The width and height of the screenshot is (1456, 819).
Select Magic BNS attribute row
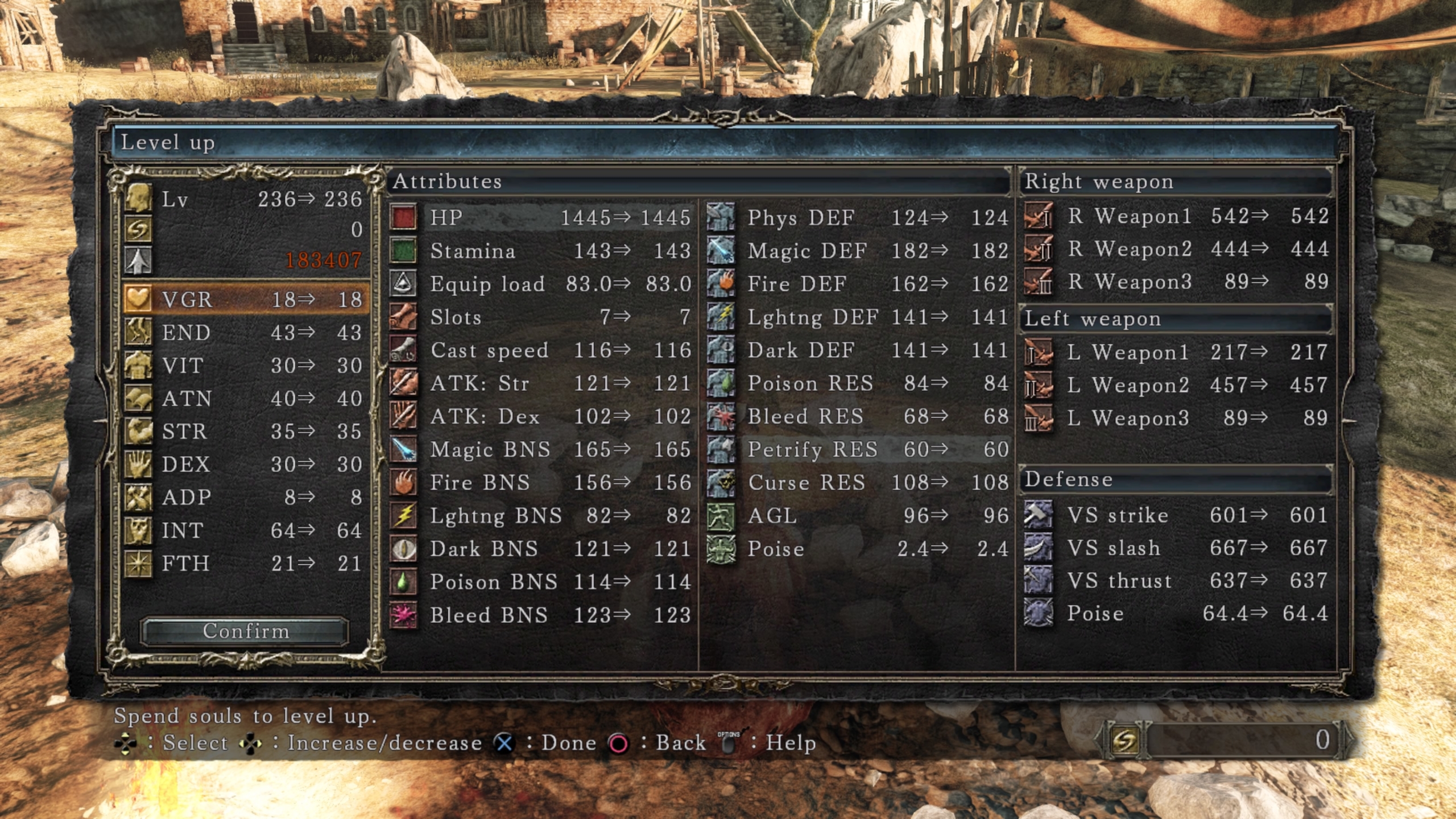pos(540,449)
